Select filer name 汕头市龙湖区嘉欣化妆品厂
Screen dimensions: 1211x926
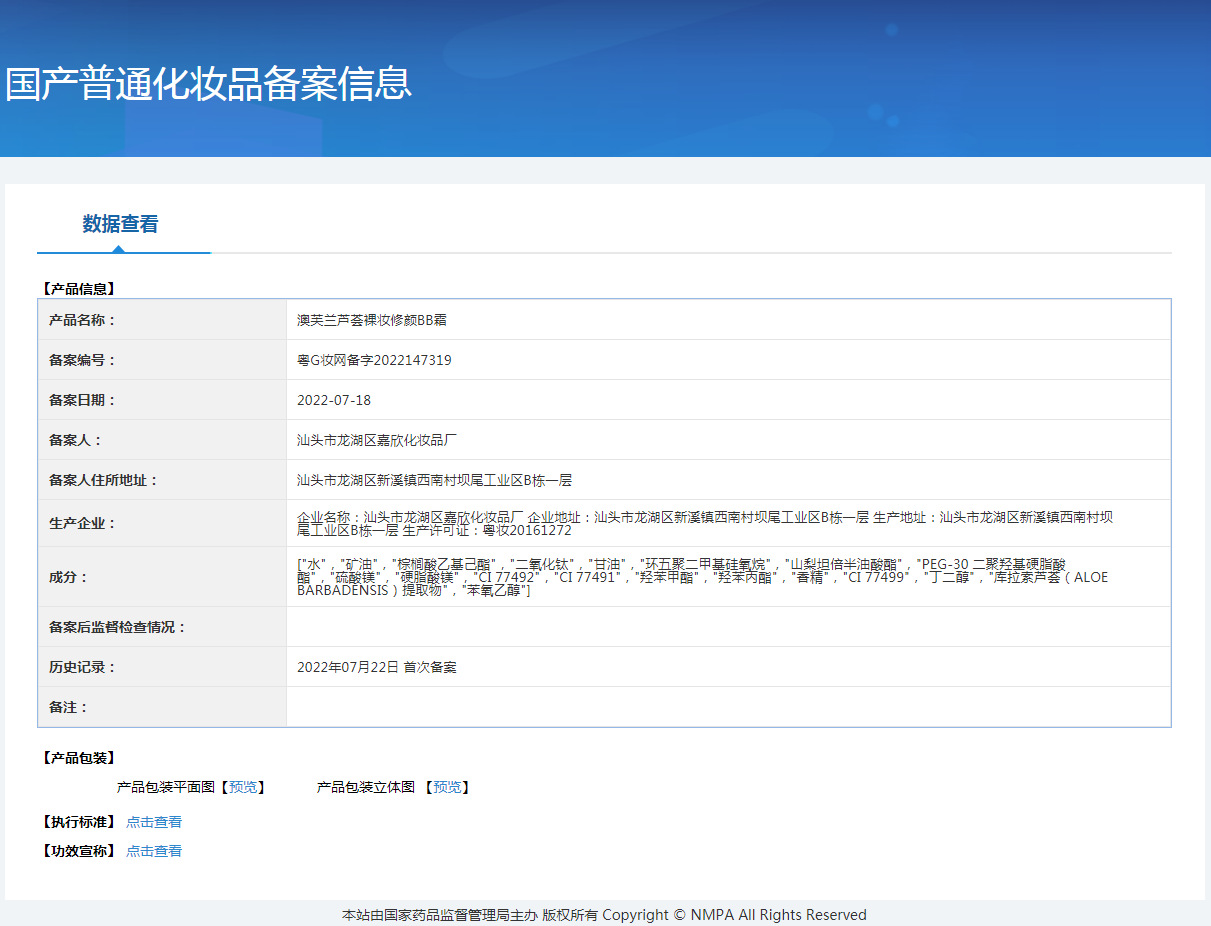[377, 440]
